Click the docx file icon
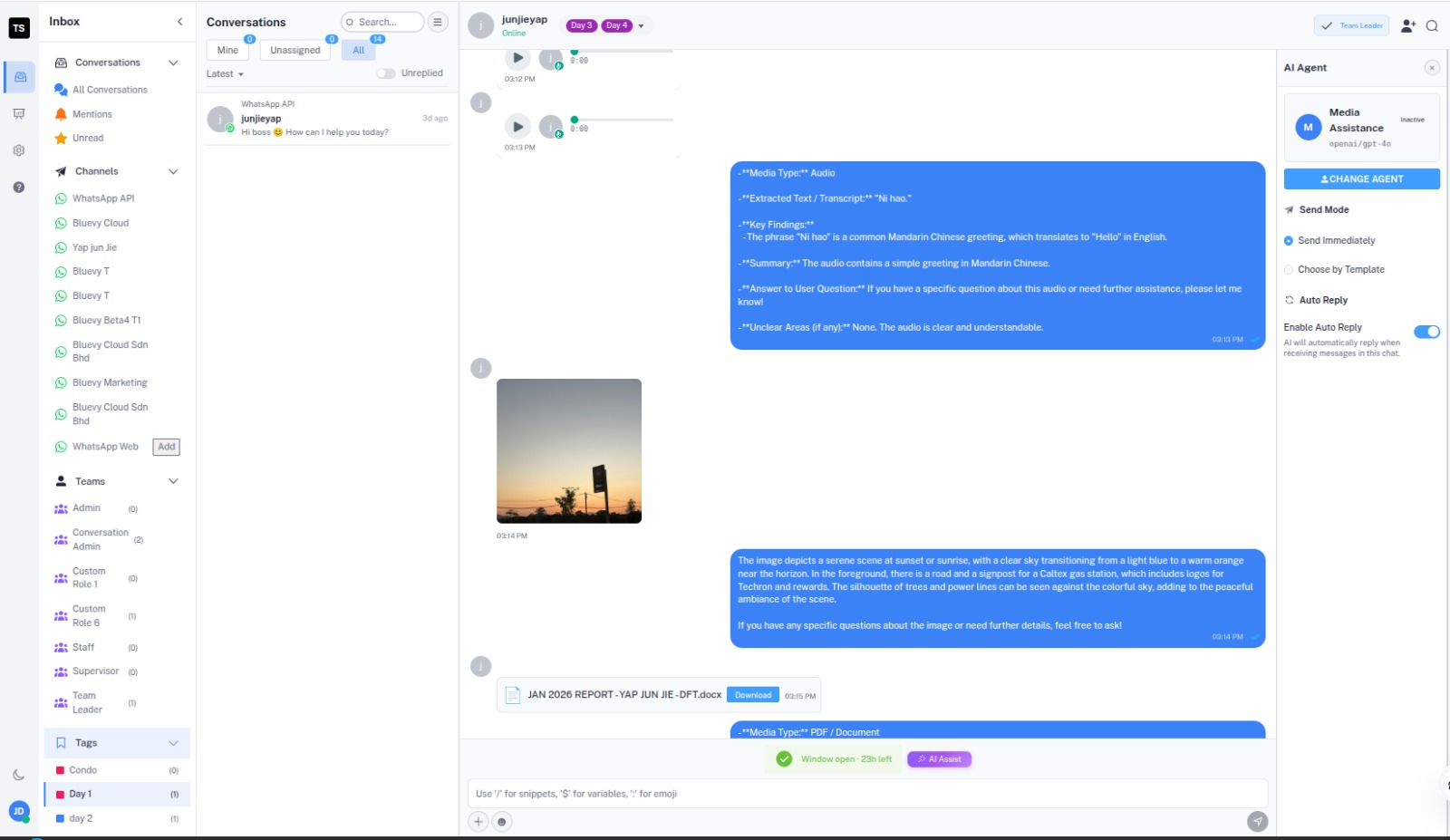The height and width of the screenshot is (840, 1450). coord(513,695)
